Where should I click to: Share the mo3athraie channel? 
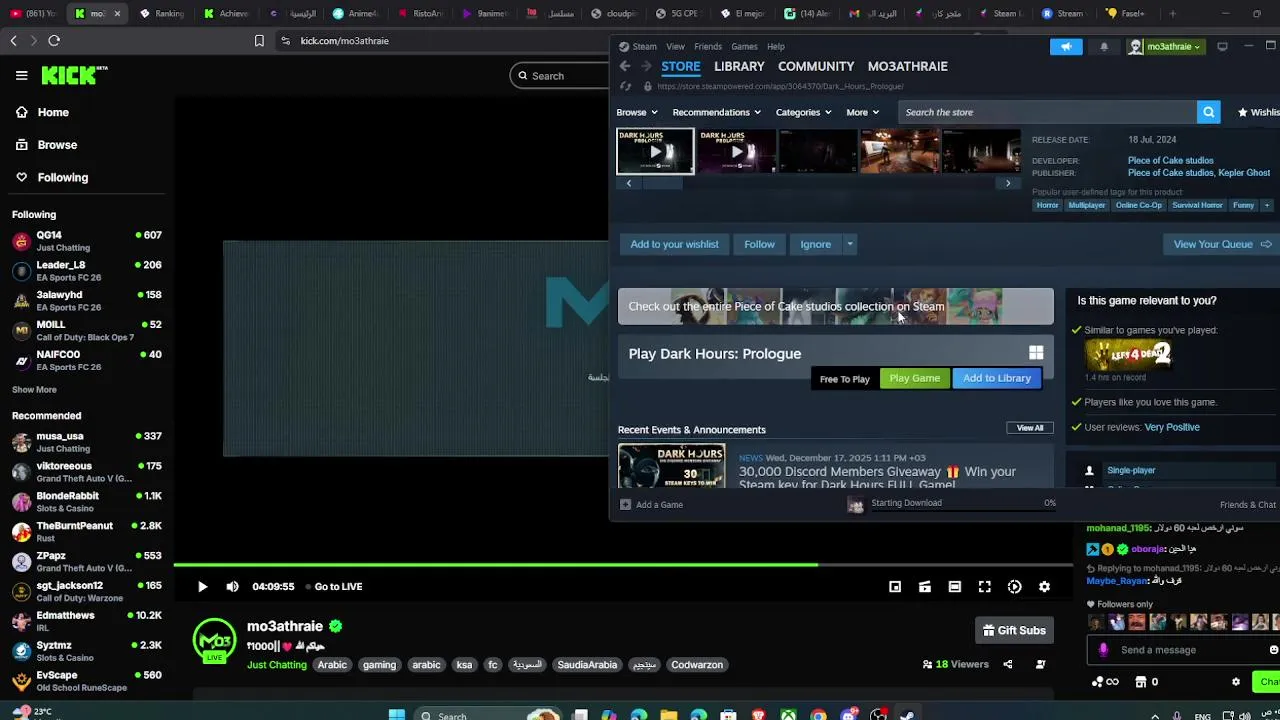click(x=1008, y=664)
